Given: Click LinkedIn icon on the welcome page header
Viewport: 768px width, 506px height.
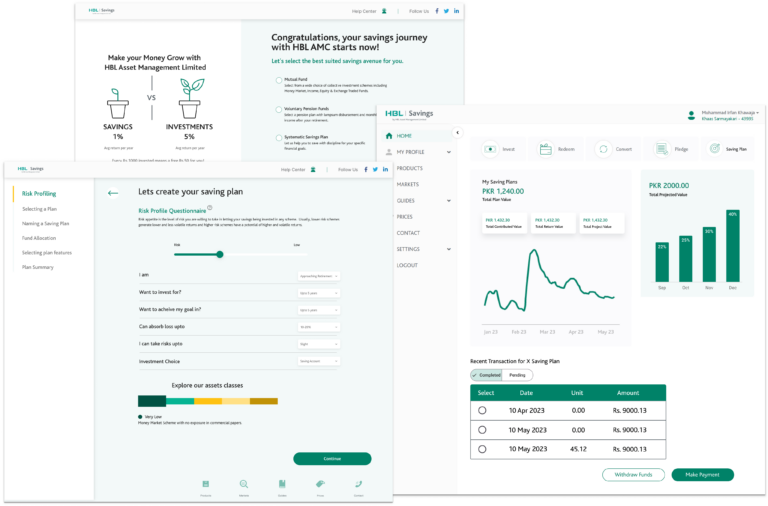Looking at the screenshot, I should [456, 11].
